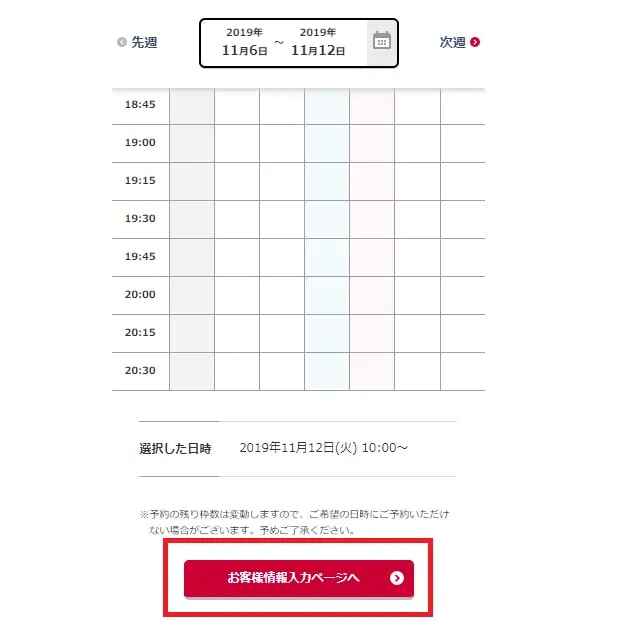Select 19:45 slot in the third day column
The width and height of the screenshot is (621, 621).
[282, 257]
